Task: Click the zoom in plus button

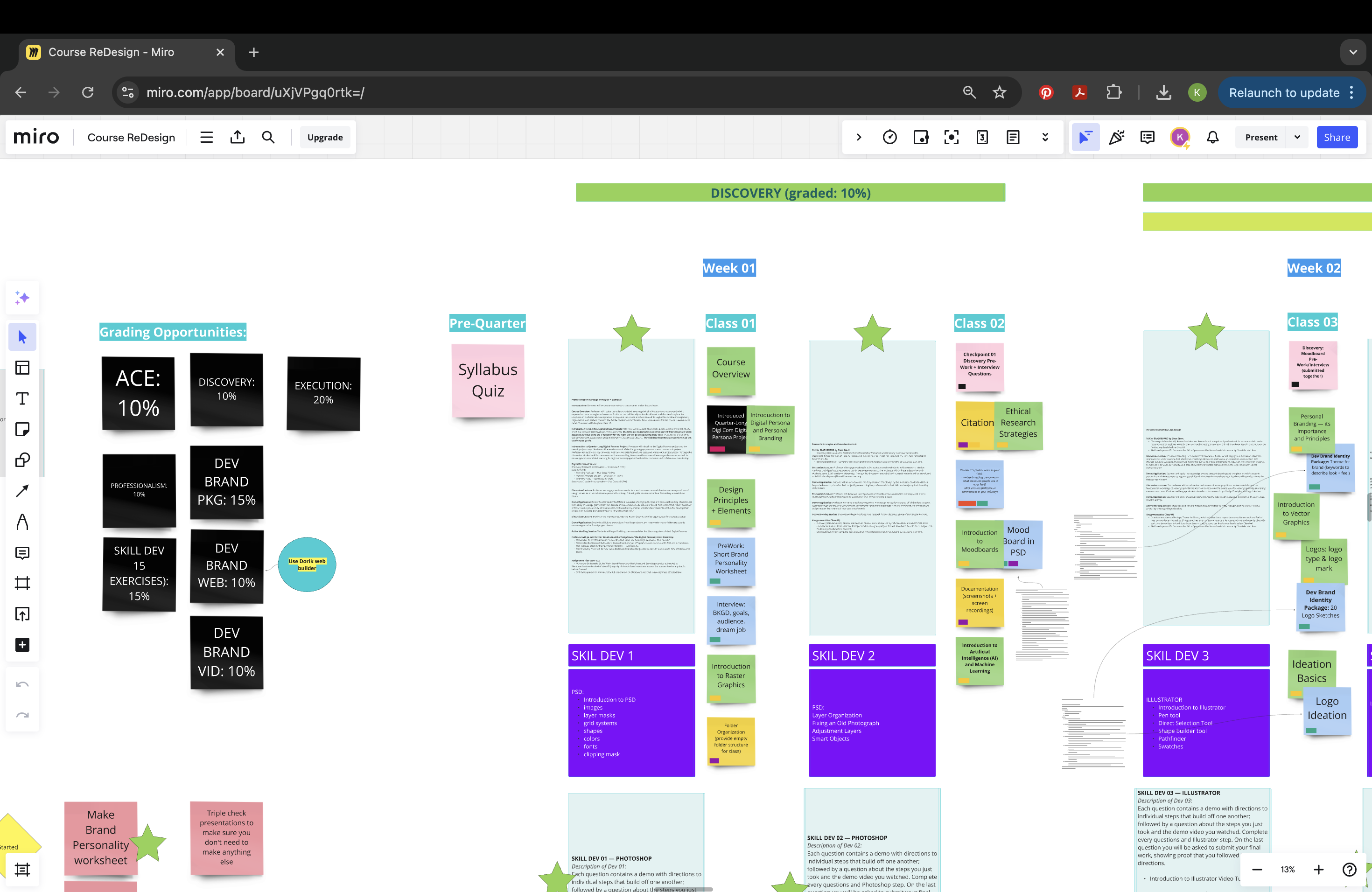Action: click(1318, 870)
